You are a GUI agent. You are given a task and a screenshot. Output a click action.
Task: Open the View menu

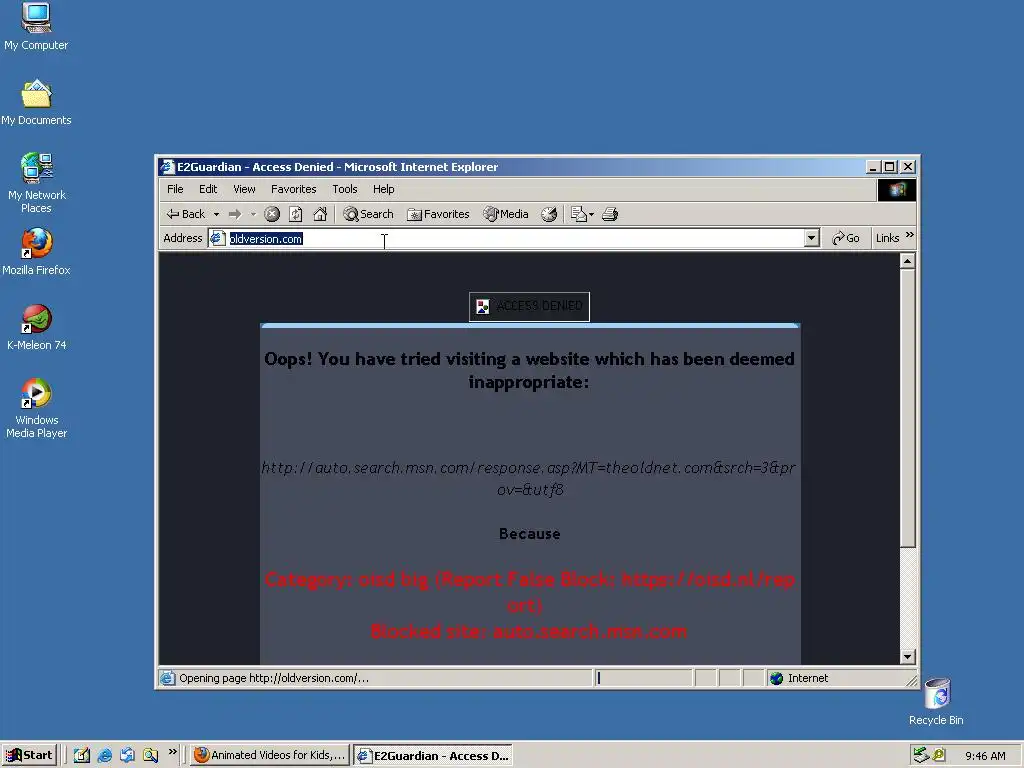244,189
